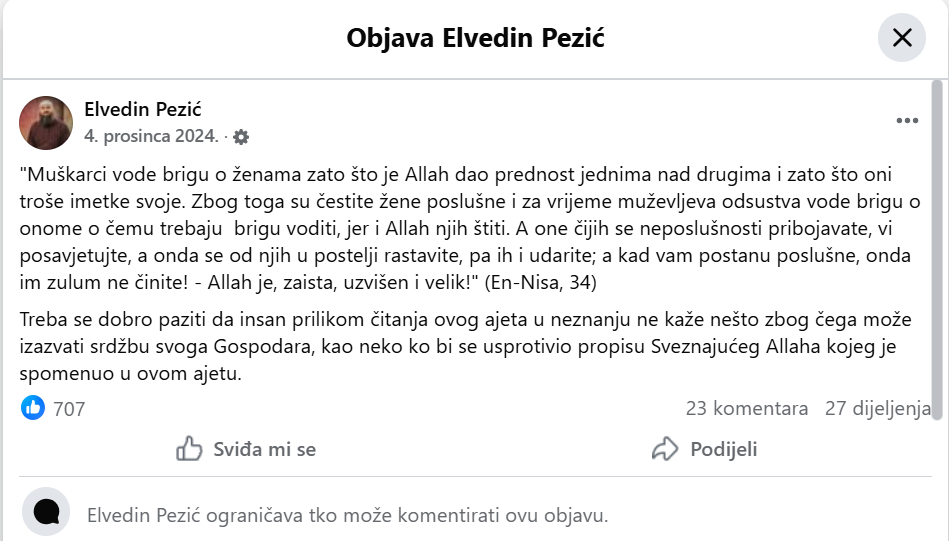Open the post date 4. prosinca 2024.

point(150,136)
